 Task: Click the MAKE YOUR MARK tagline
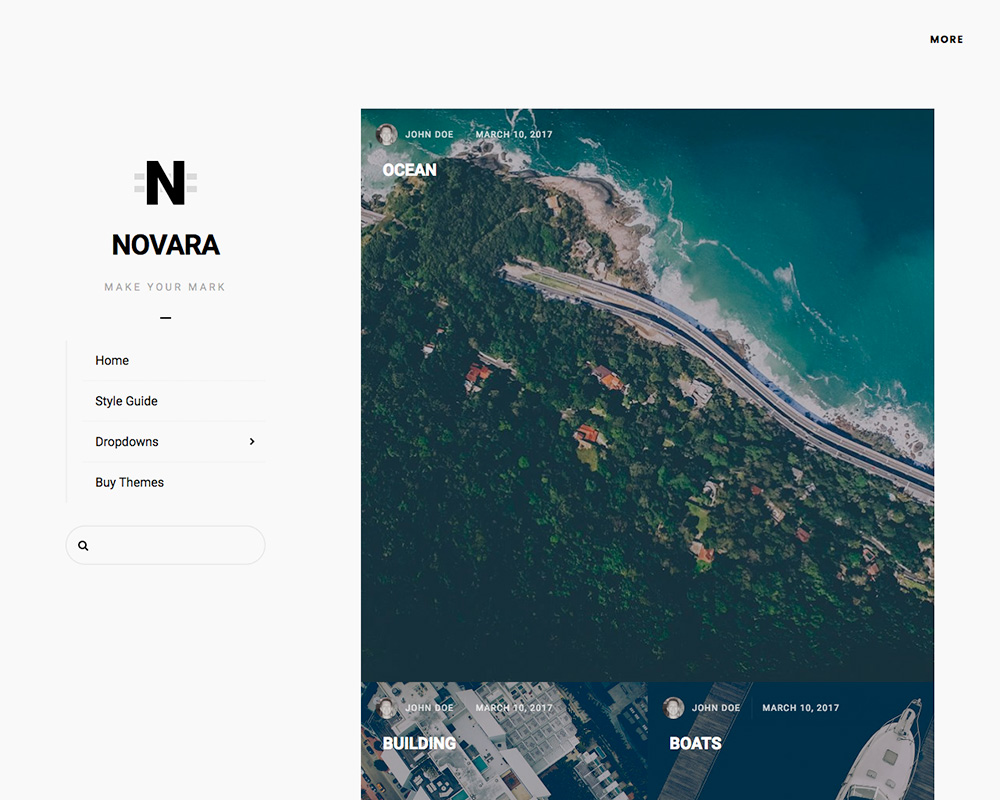164,287
